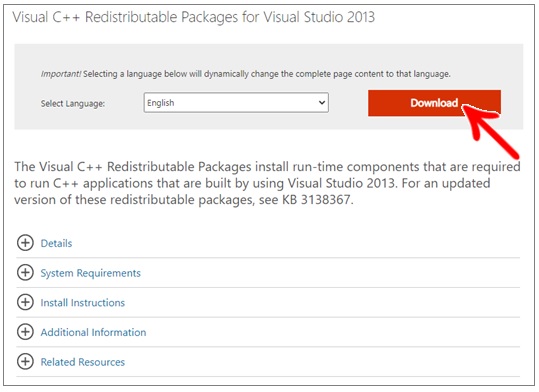
Task: Select the Install Instructions link text
Action: coord(82,303)
